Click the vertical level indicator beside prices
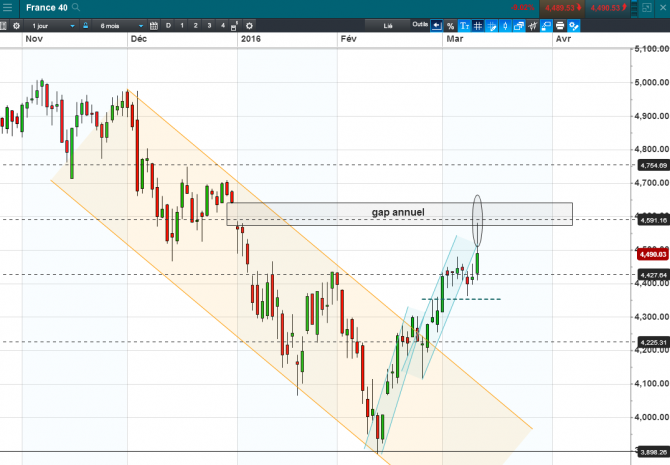670x465 pixels. [634, 8]
